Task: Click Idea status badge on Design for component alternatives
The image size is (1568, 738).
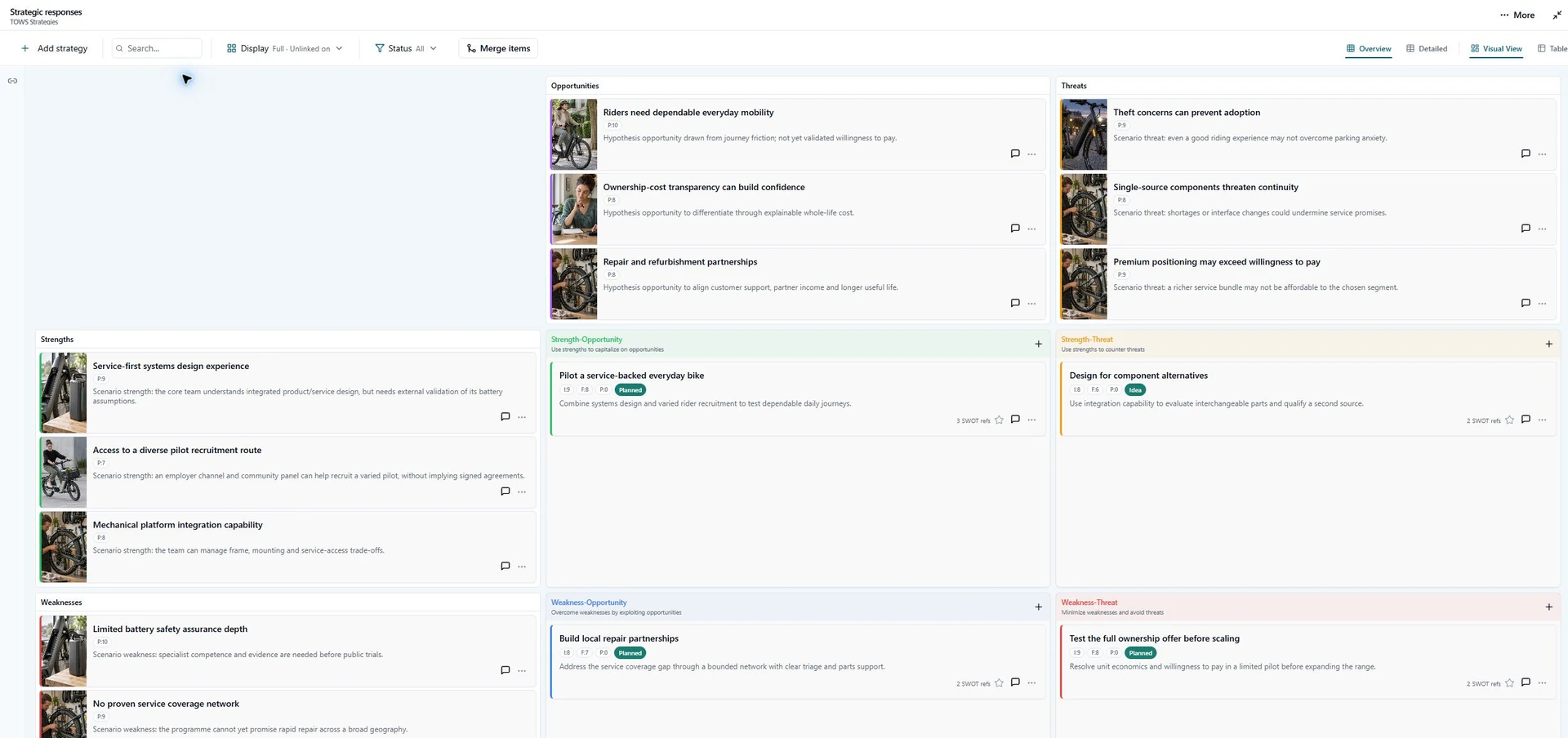Action: click(x=1135, y=390)
